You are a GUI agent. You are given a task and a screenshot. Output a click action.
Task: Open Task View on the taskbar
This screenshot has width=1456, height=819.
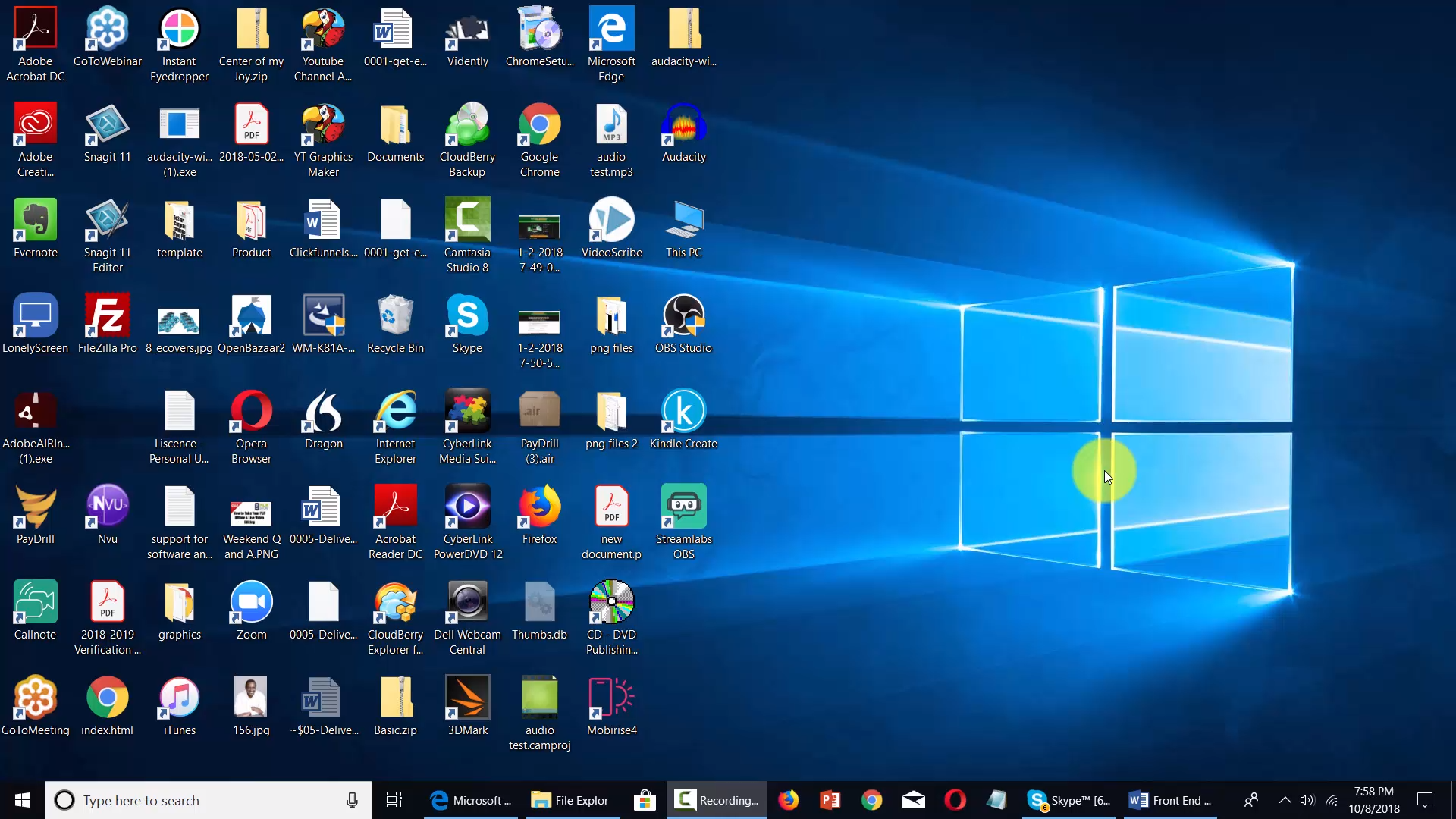[x=394, y=800]
